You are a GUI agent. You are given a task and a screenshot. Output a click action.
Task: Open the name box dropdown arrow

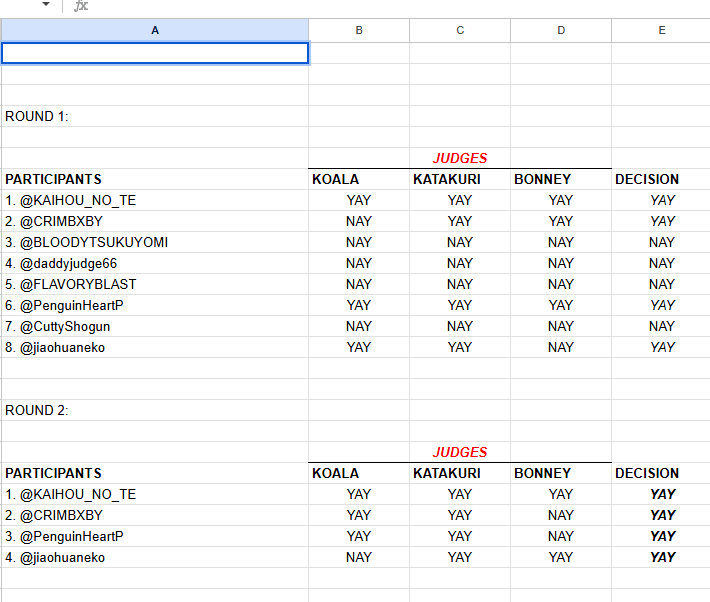coord(46,4)
